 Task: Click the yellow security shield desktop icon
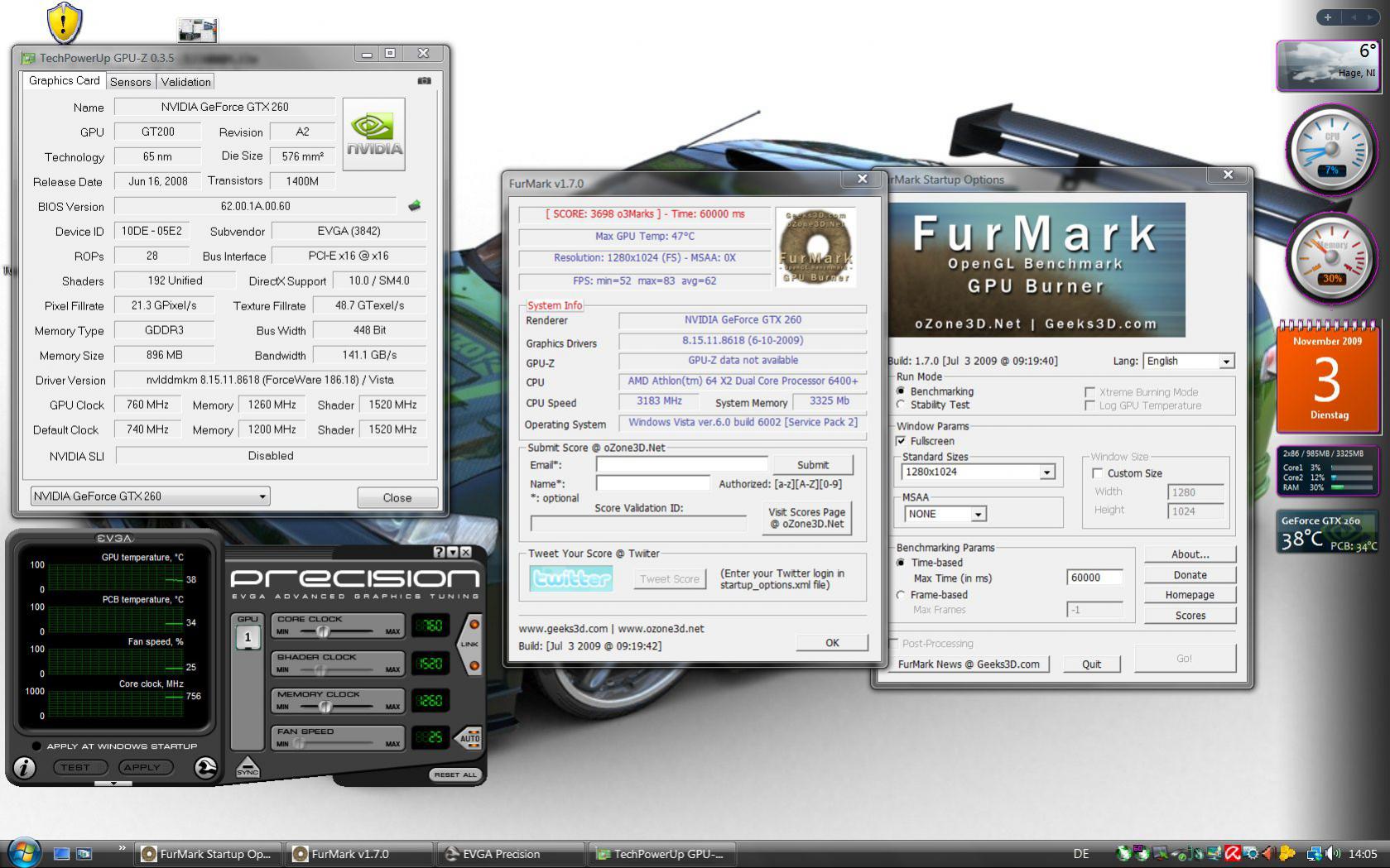pyautogui.click(x=64, y=22)
